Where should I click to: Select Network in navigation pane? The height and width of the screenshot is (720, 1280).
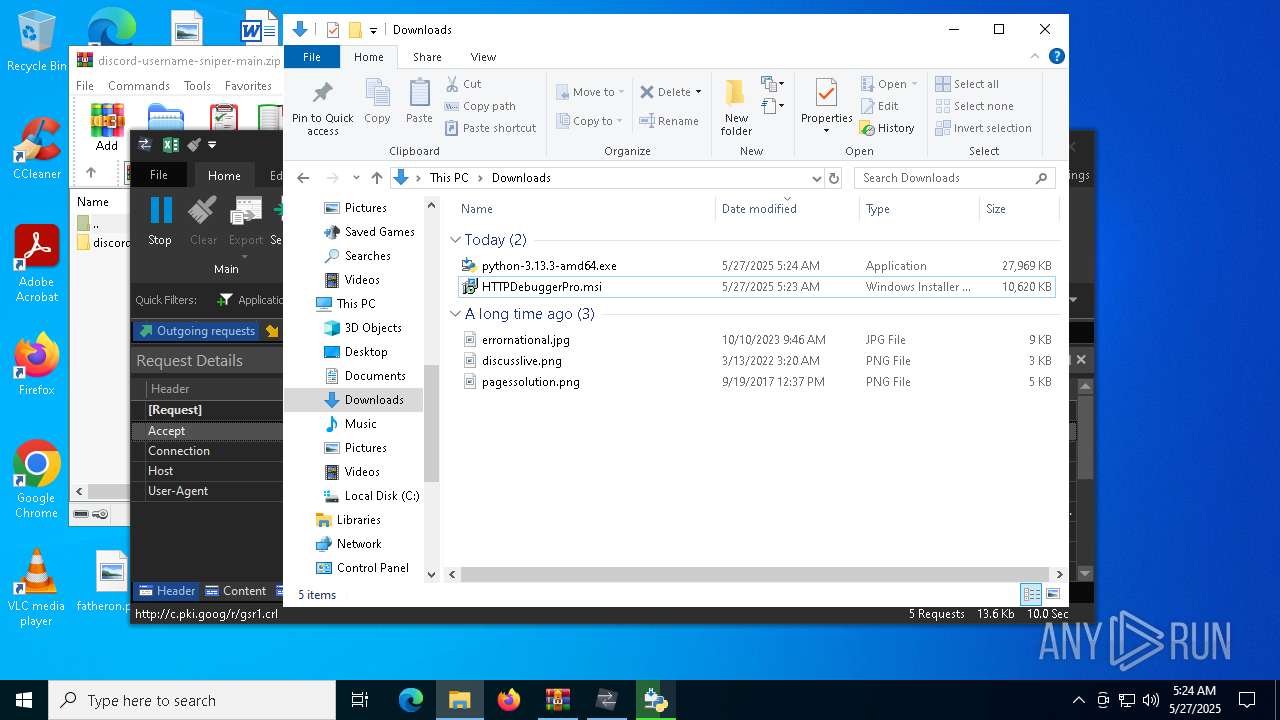click(349, 544)
